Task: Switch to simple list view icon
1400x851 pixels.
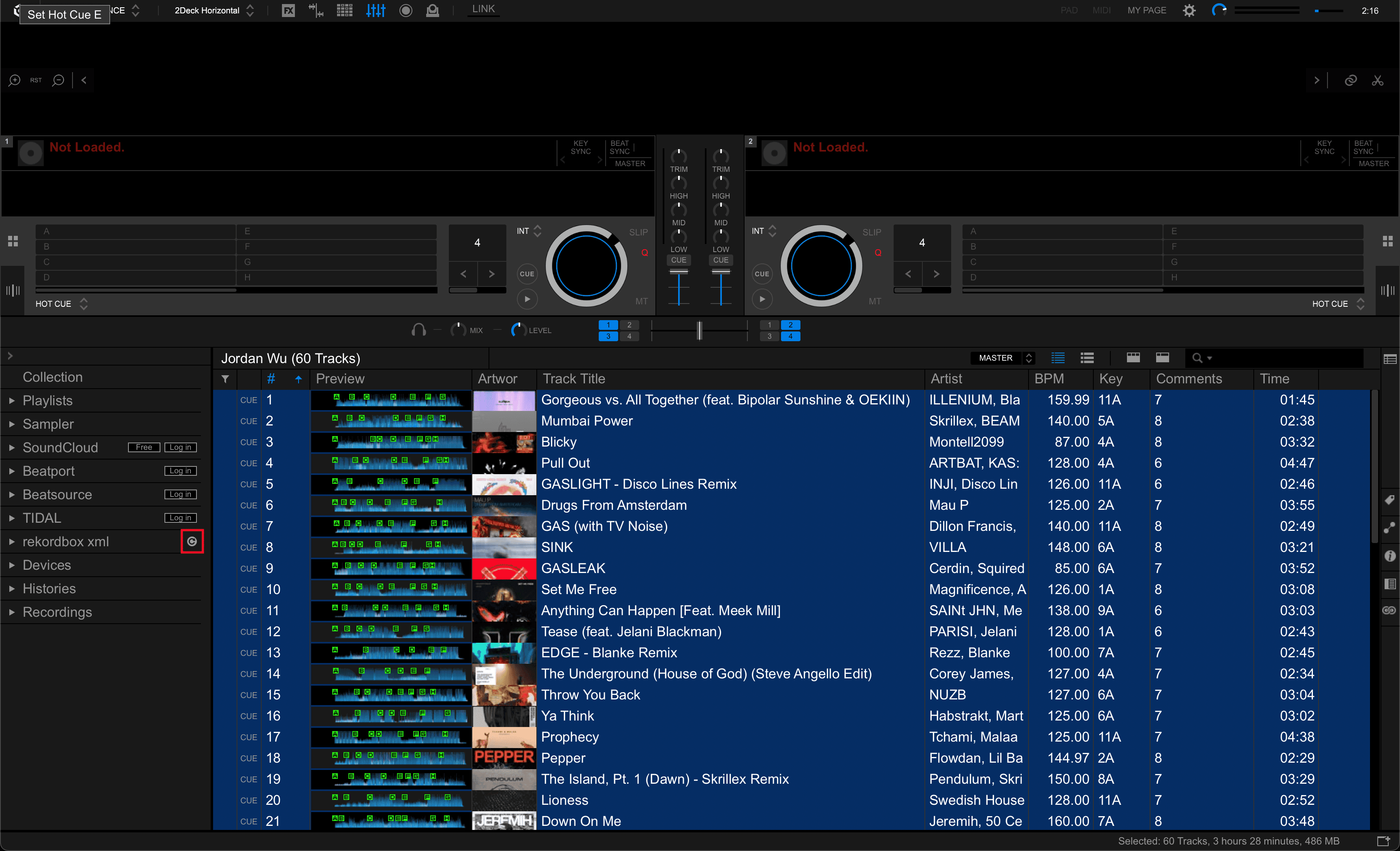Action: [1057, 357]
